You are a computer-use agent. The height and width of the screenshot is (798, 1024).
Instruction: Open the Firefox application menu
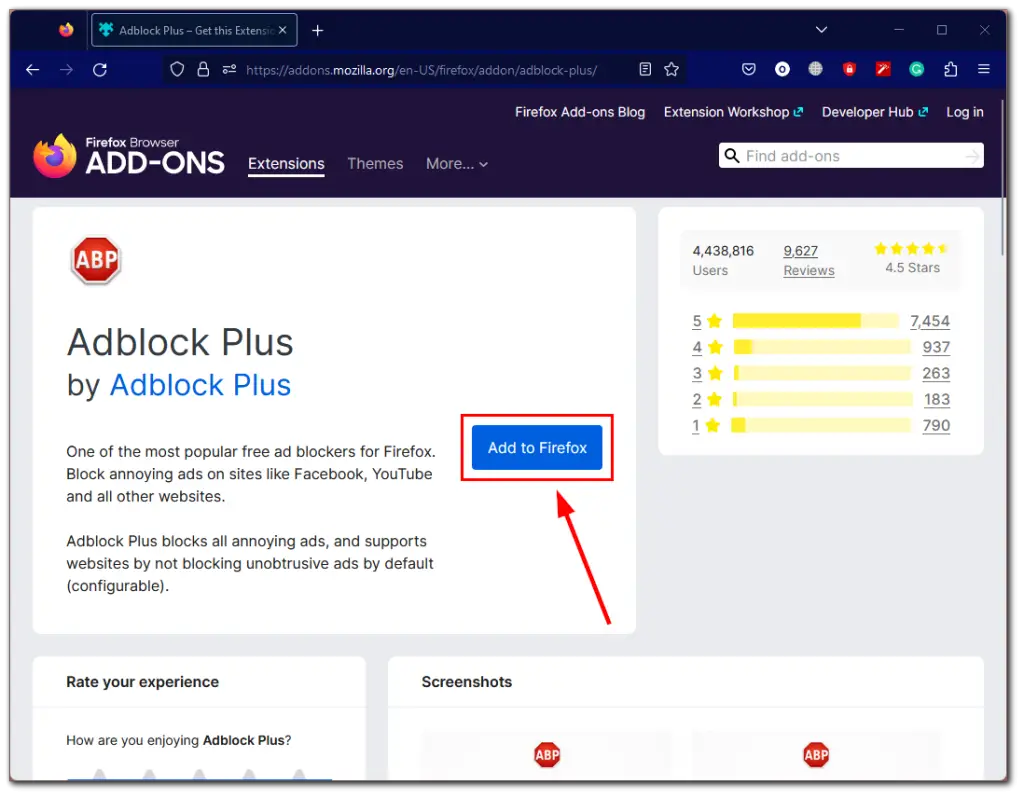(984, 69)
